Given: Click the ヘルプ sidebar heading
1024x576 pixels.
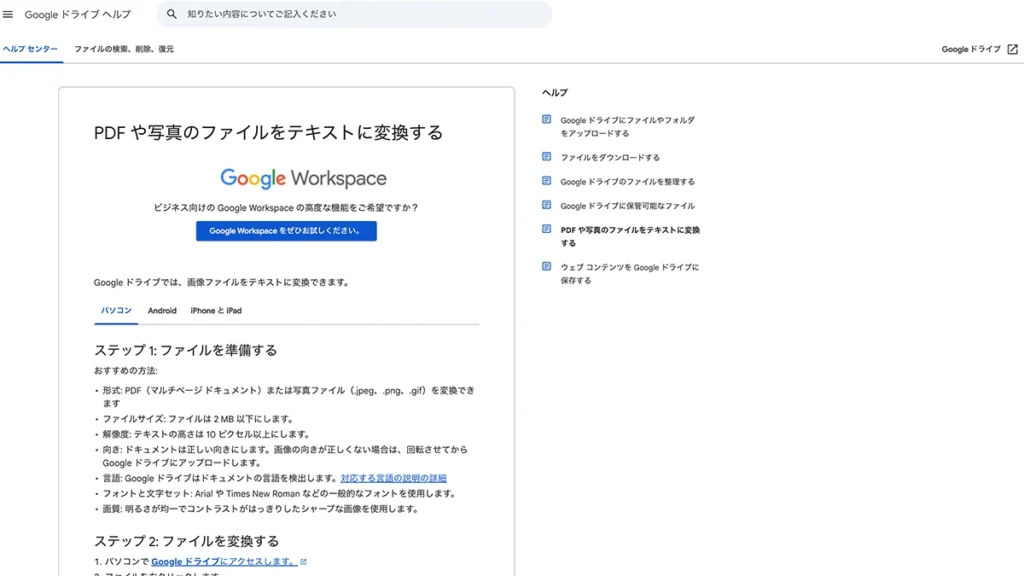Looking at the screenshot, I should point(554,93).
